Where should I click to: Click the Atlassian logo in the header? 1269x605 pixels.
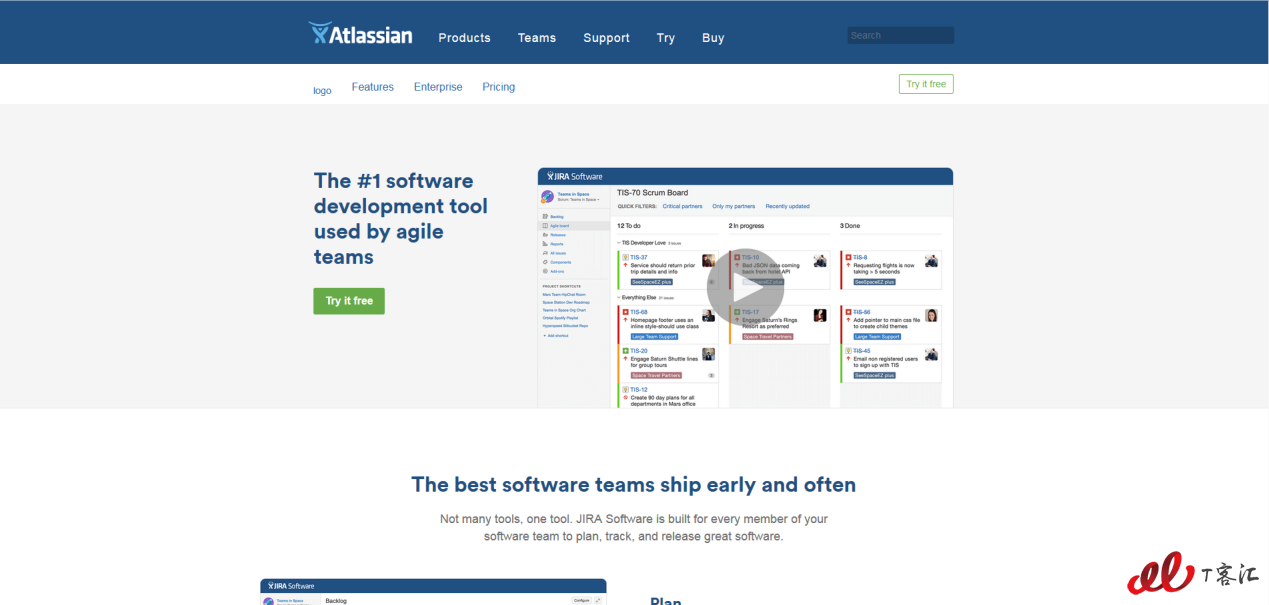coord(360,35)
